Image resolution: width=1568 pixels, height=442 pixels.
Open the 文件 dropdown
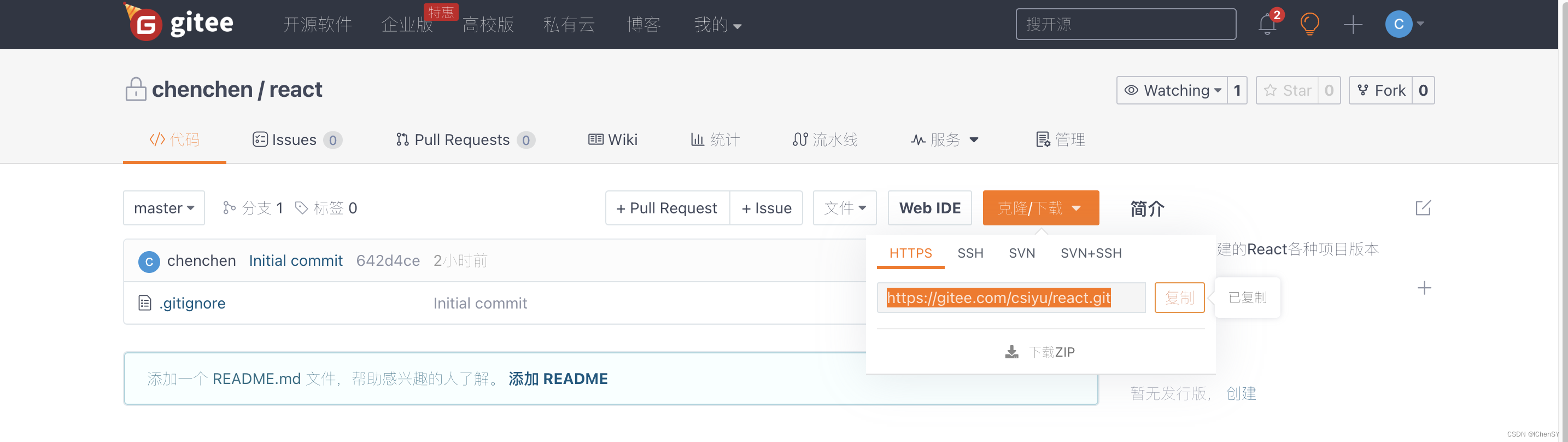pyautogui.click(x=844, y=208)
